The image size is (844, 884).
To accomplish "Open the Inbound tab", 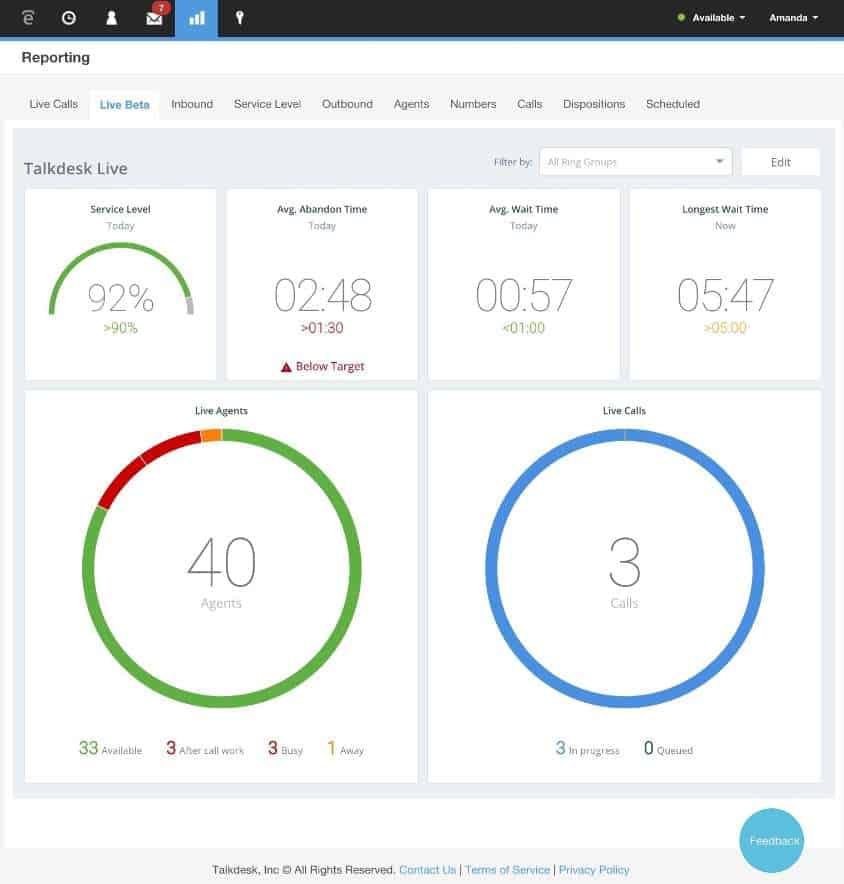I will pyautogui.click(x=192, y=104).
